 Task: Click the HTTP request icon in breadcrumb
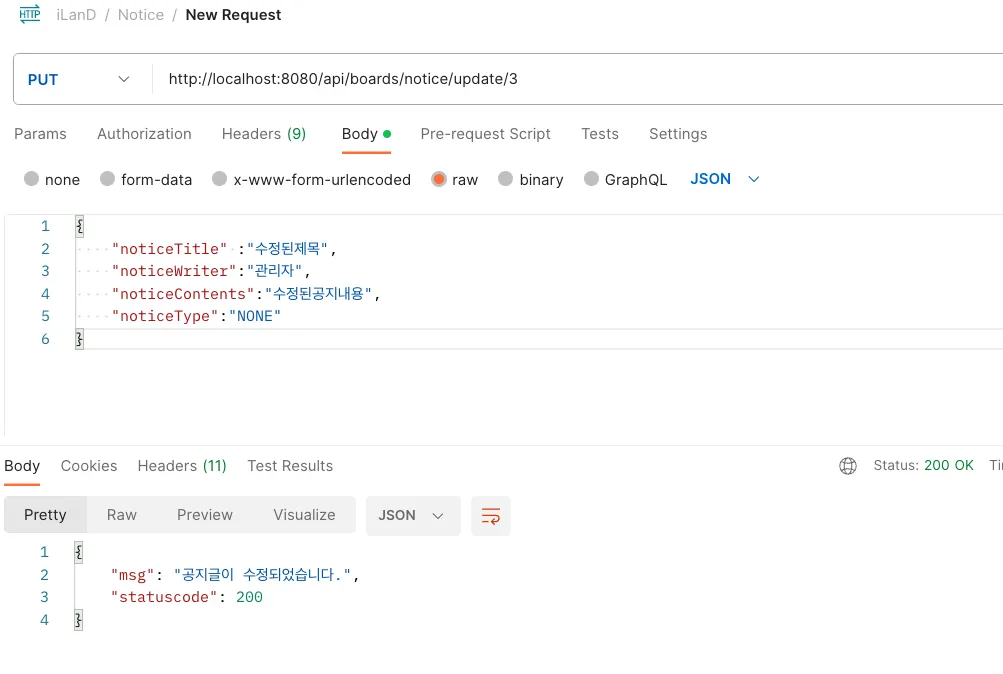click(30, 14)
